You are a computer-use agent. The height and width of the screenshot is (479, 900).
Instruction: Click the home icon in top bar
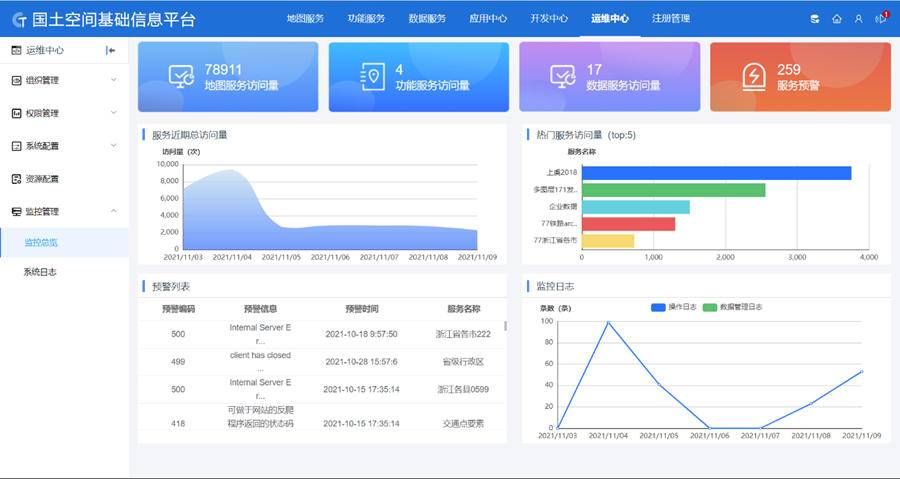coord(837,19)
